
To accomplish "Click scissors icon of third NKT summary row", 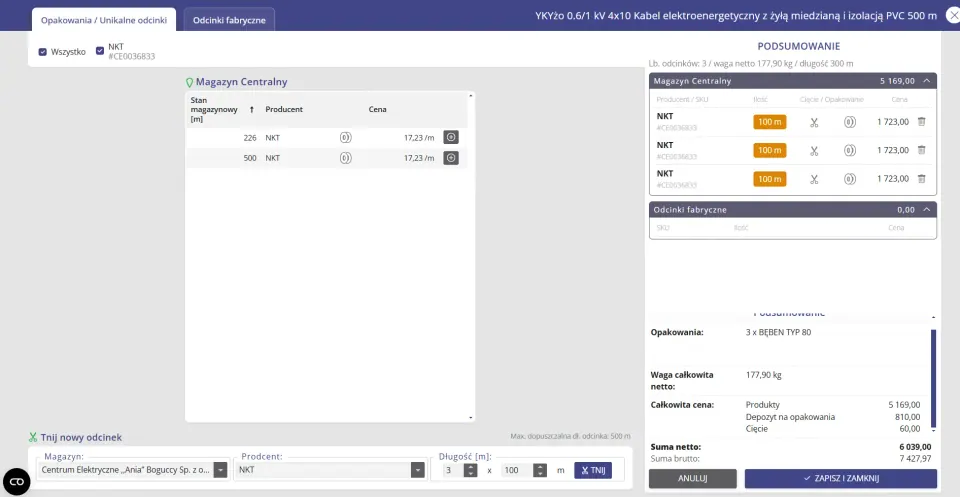I will click(x=814, y=179).
